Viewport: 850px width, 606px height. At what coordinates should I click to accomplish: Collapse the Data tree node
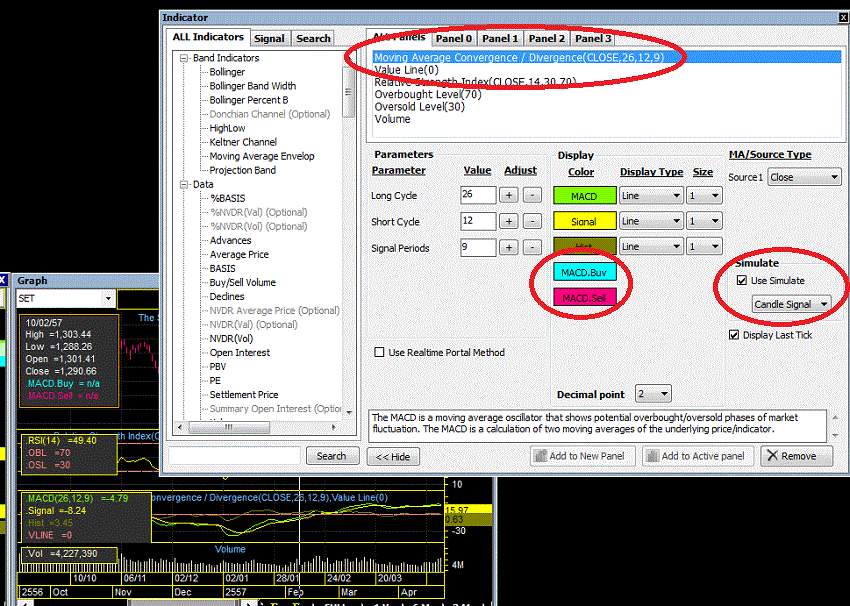[184, 185]
